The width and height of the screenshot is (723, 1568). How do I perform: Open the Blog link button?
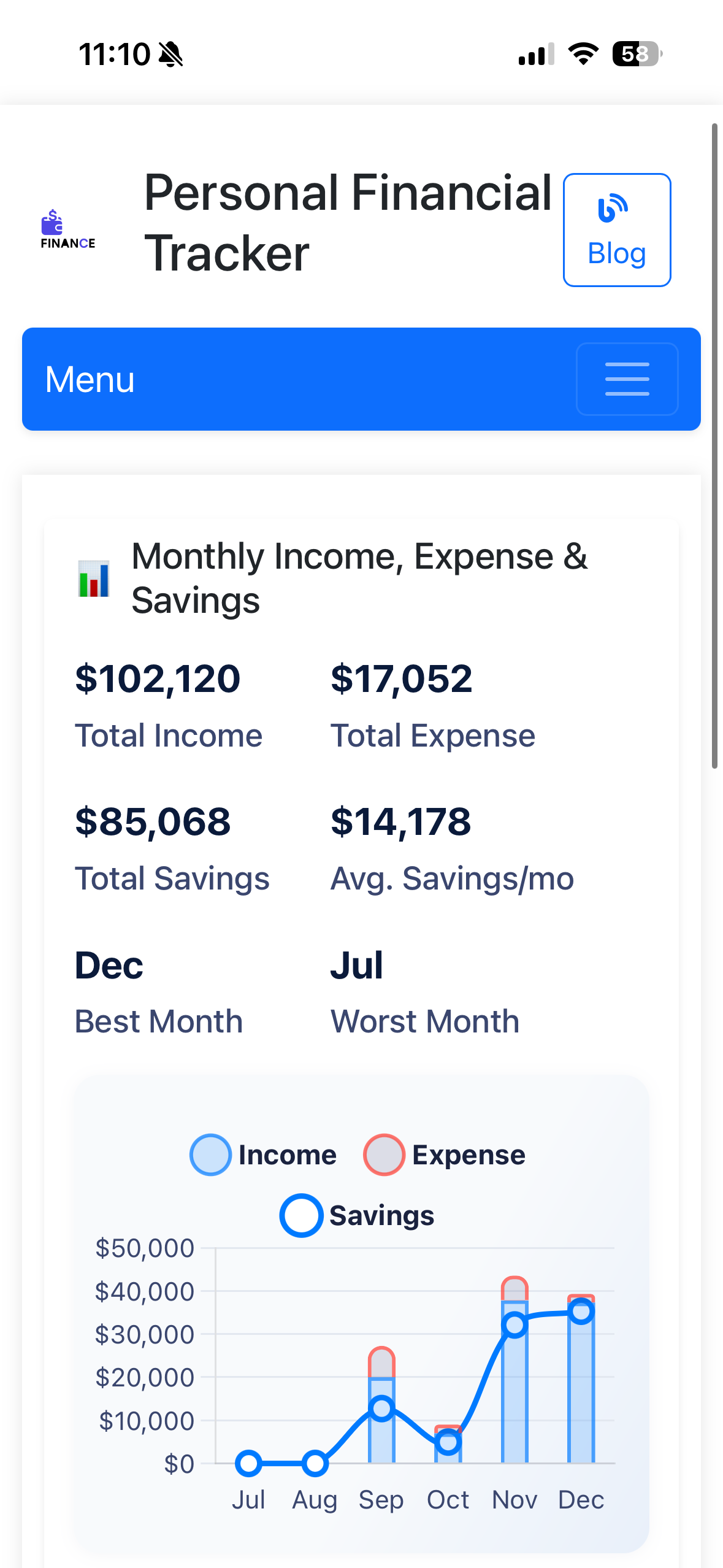click(616, 230)
